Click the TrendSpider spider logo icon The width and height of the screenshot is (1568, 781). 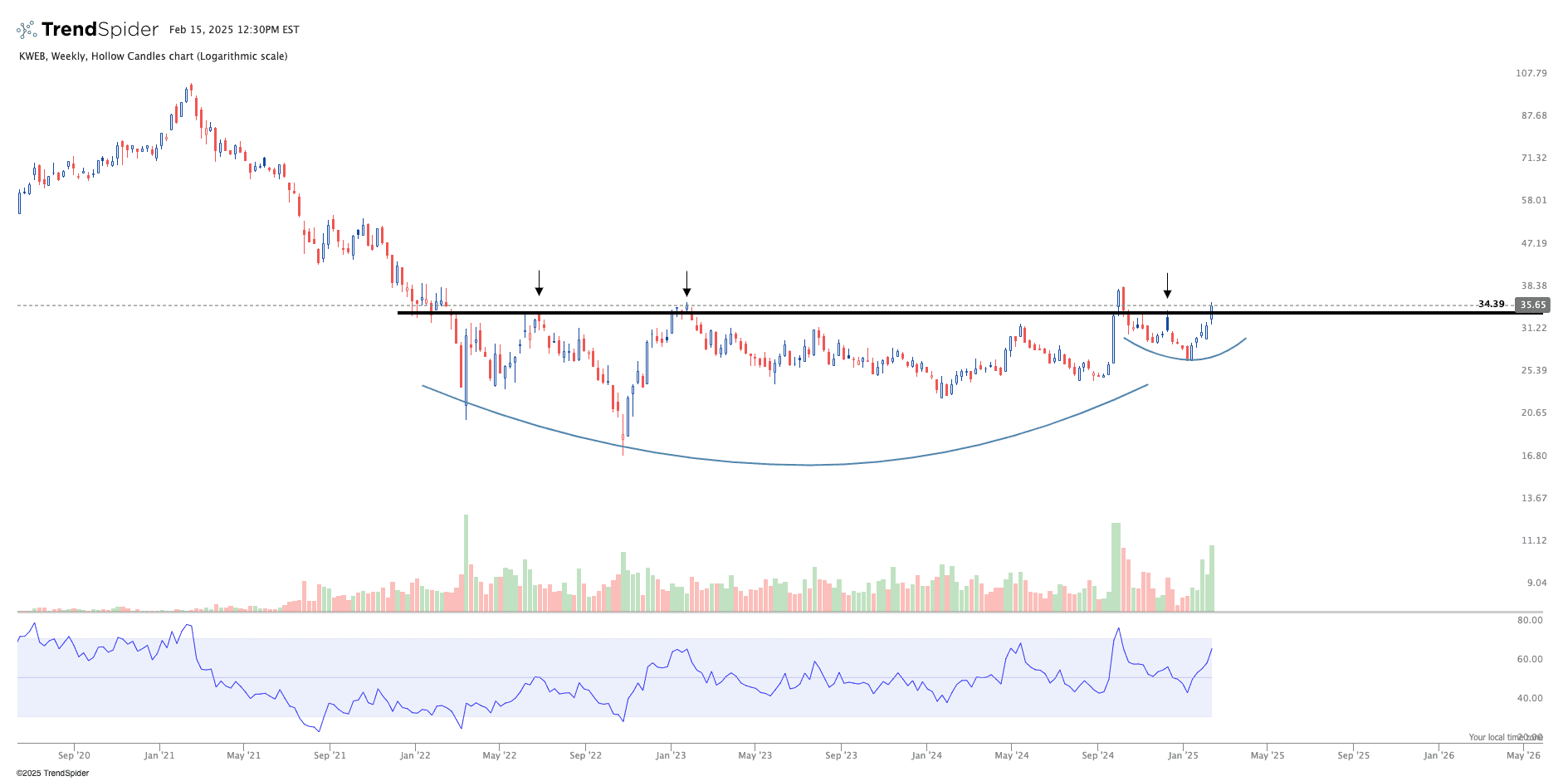(x=27, y=30)
